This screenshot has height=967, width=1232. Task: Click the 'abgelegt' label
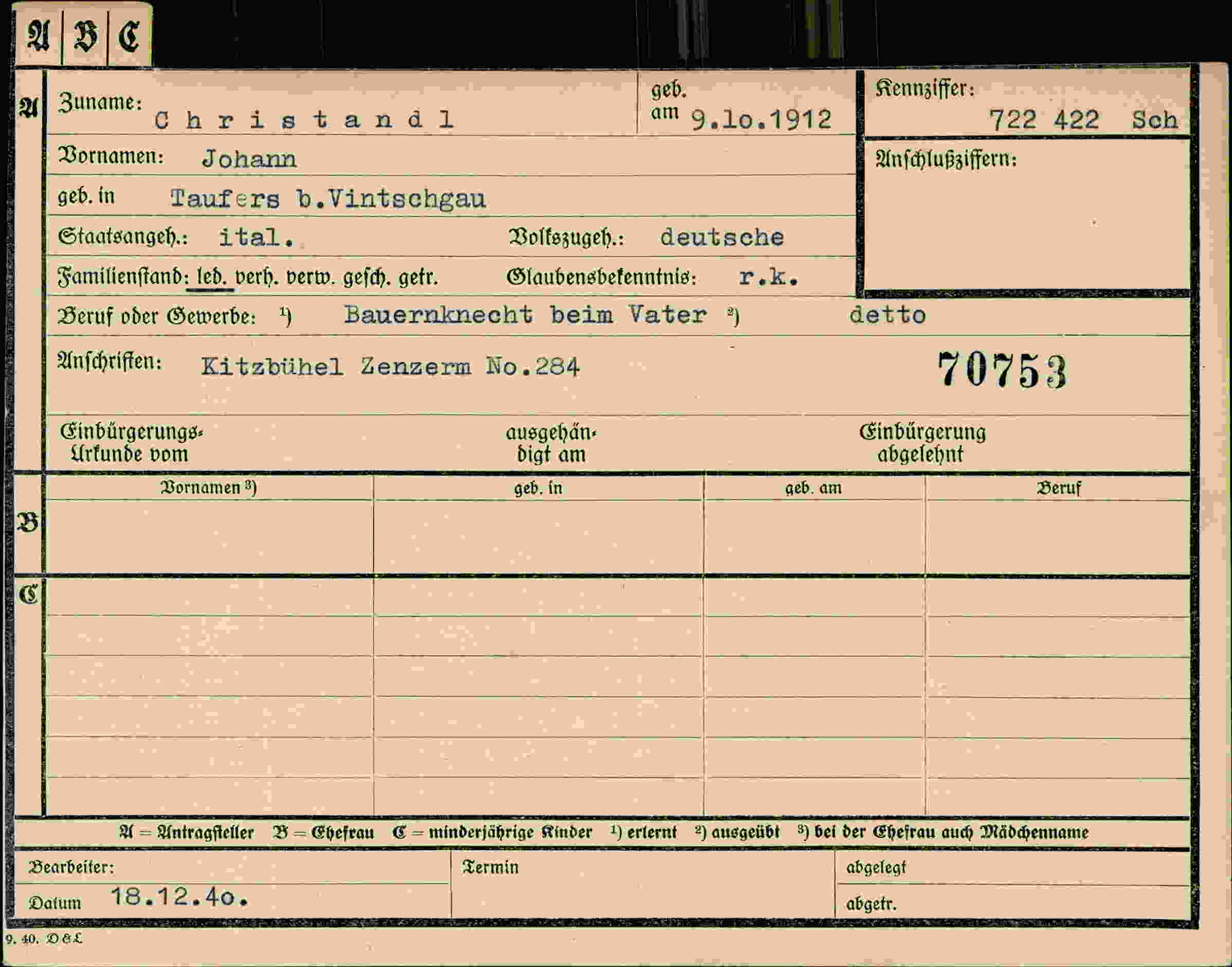pos(876,867)
